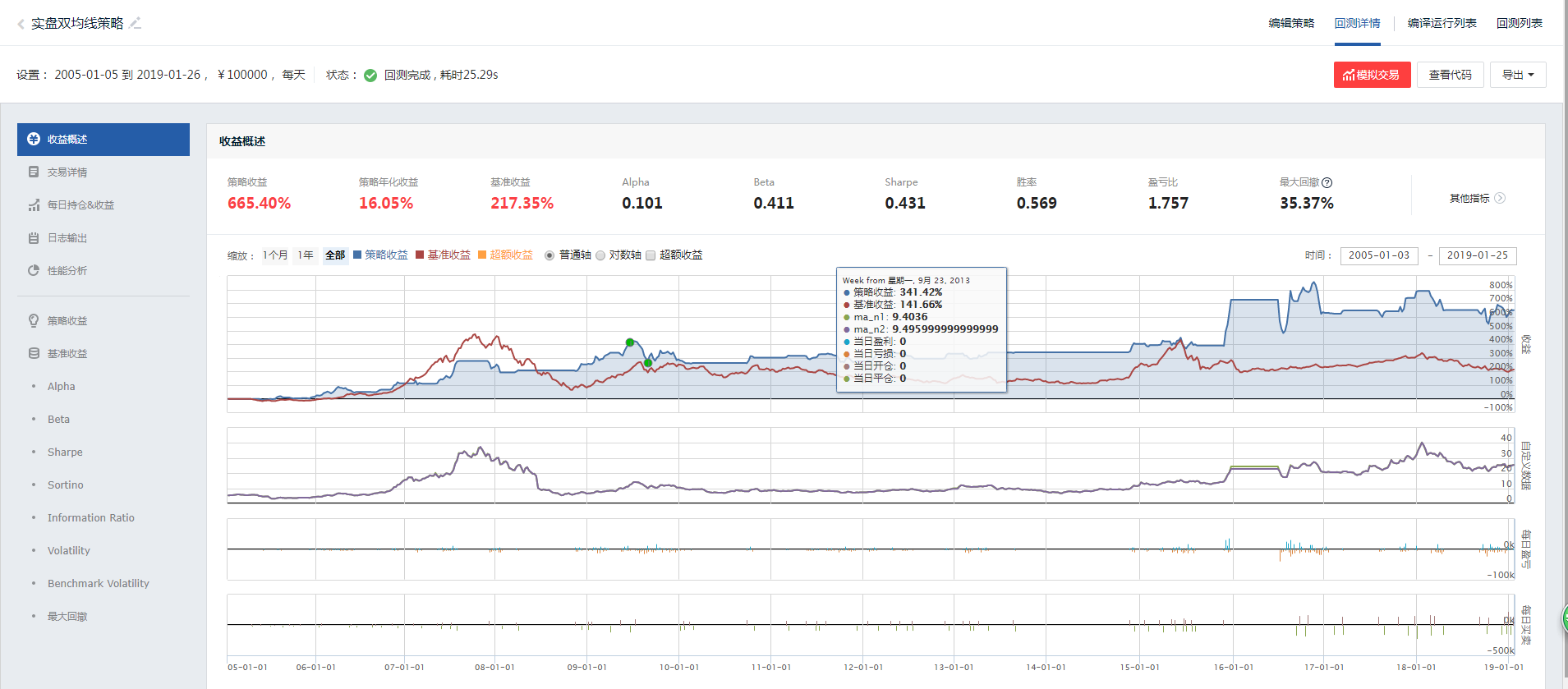Click the Beta value 0.411
The width and height of the screenshot is (1568, 689).
click(774, 203)
